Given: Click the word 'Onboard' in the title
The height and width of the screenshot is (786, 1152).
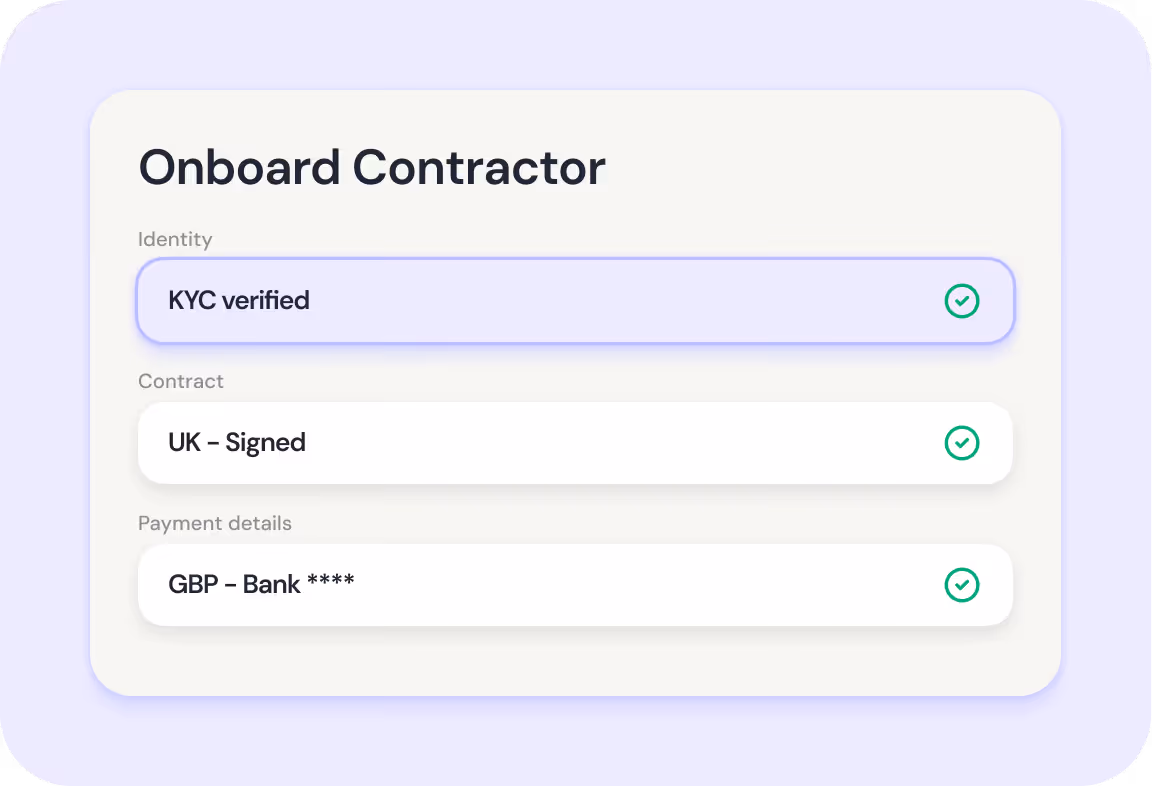Looking at the screenshot, I should tap(240, 168).
